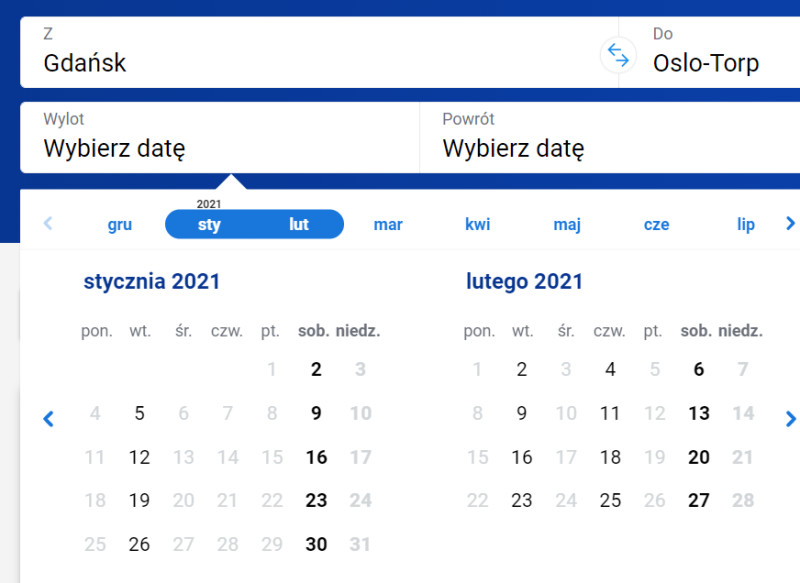800x583 pixels.
Task: Show previous calendar month with left arrow
Action: (x=48, y=419)
